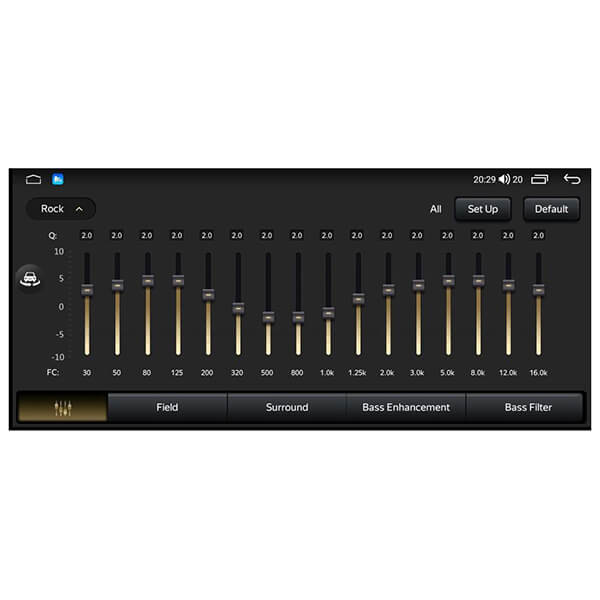Viewport: 600px width, 600px height.
Task: Go to the Bass Enhancement tab
Action: pos(406,408)
